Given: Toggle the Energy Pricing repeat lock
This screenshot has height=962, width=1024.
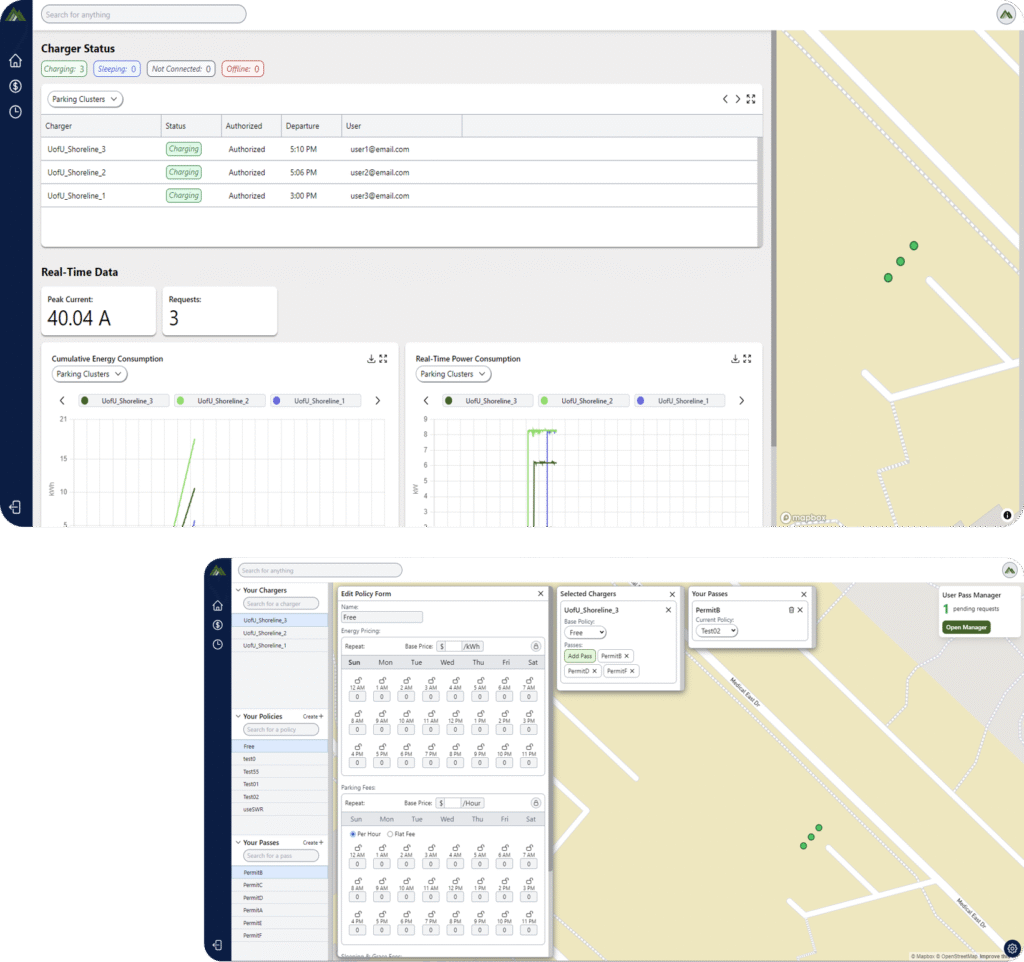Looking at the screenshot, I should 535,646.
